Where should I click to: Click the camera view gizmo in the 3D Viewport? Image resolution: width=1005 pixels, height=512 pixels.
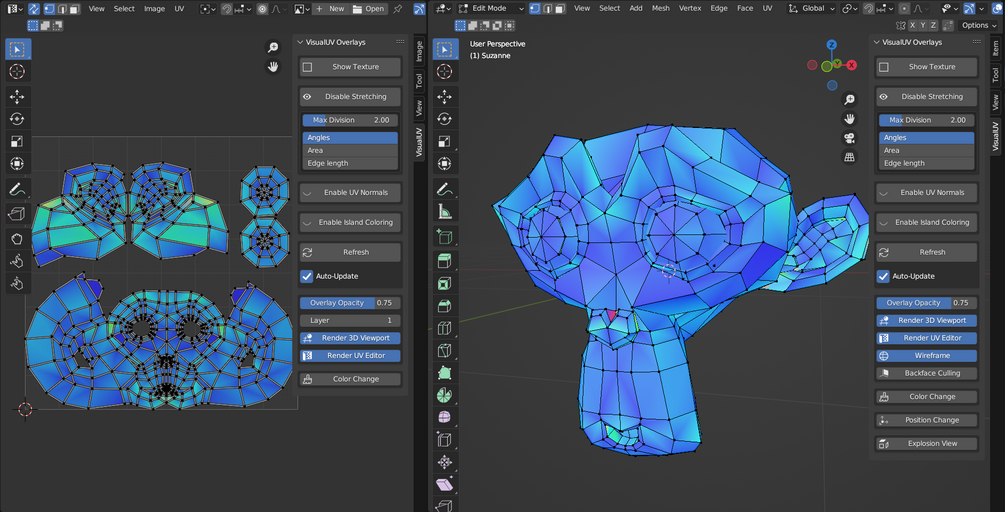coord(849,138)
